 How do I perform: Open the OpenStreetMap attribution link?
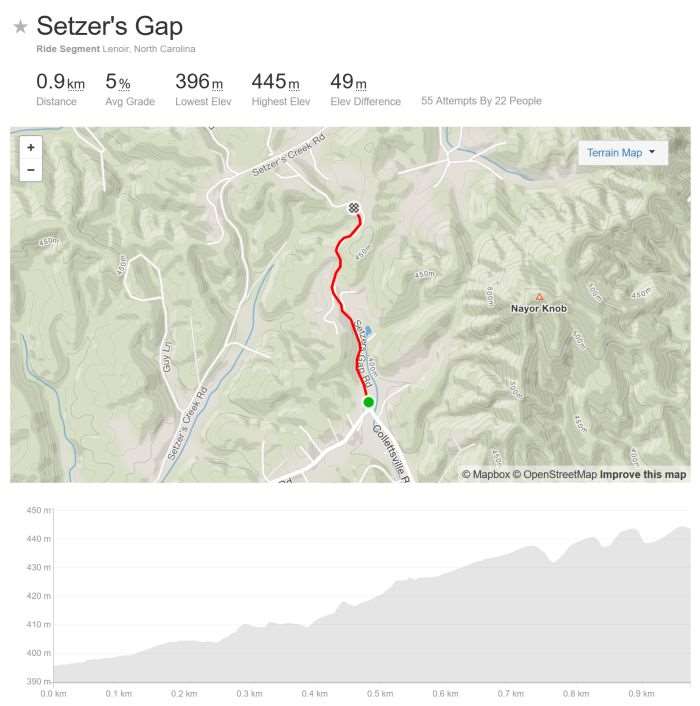[x=555, y=474]
